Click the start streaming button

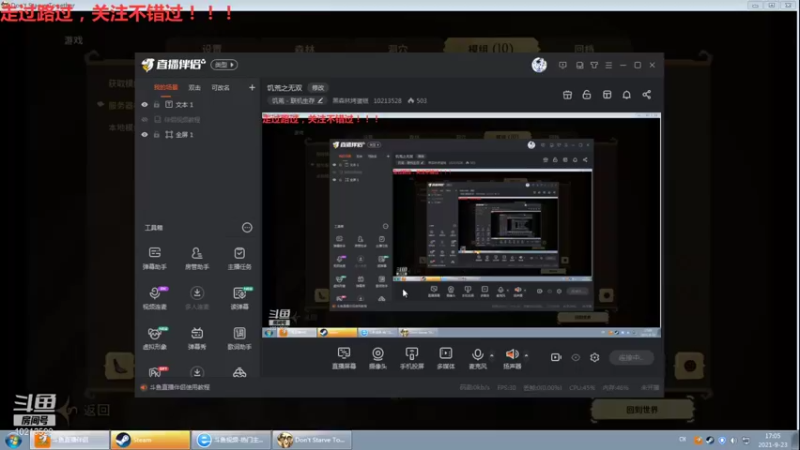(x=632, y=358)
